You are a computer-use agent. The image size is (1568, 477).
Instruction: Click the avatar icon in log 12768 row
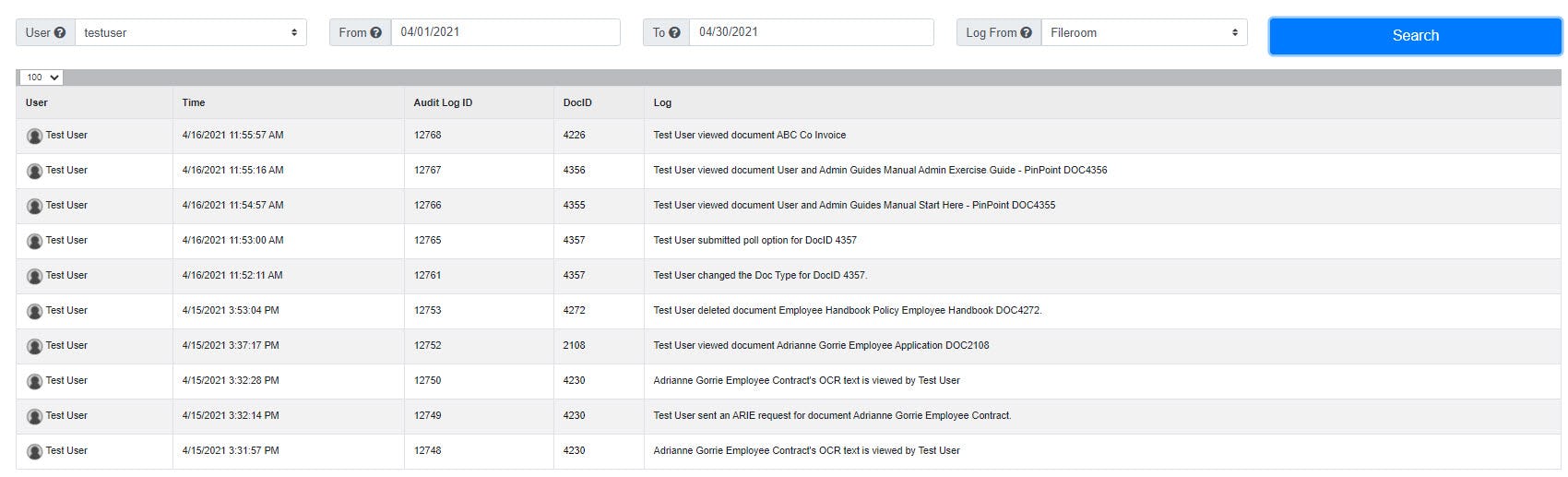(x=35, y=137)
